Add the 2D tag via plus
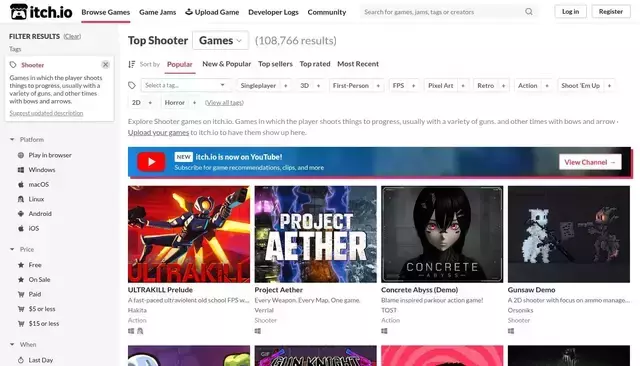The width and height of the screenshot is (640, 366). point(150,102)
